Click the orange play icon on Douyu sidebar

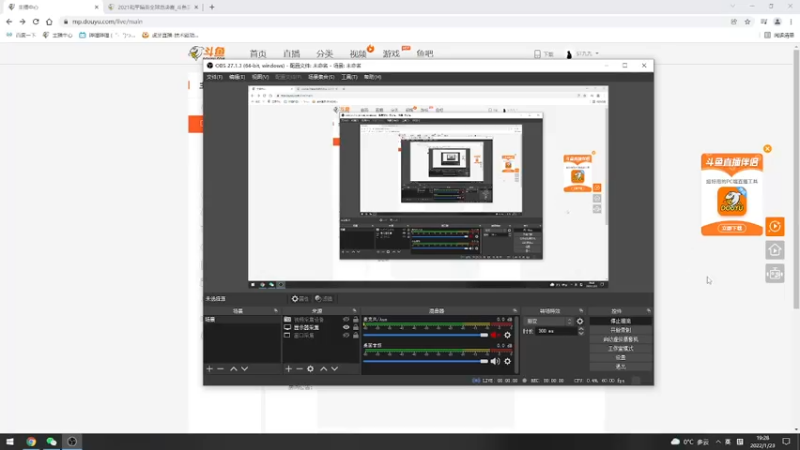point(774,226)
